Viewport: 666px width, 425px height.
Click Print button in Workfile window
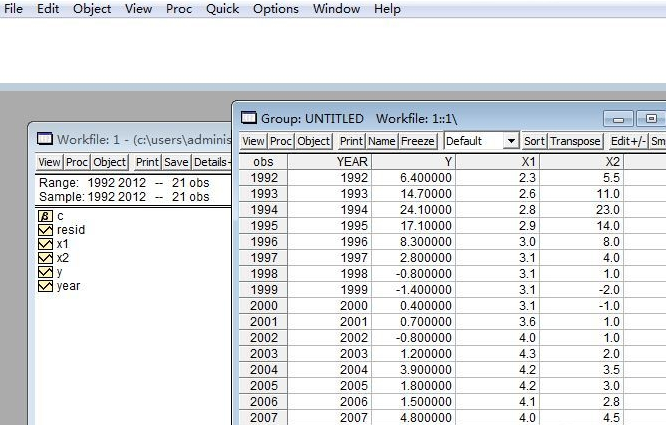click(147, 162)
